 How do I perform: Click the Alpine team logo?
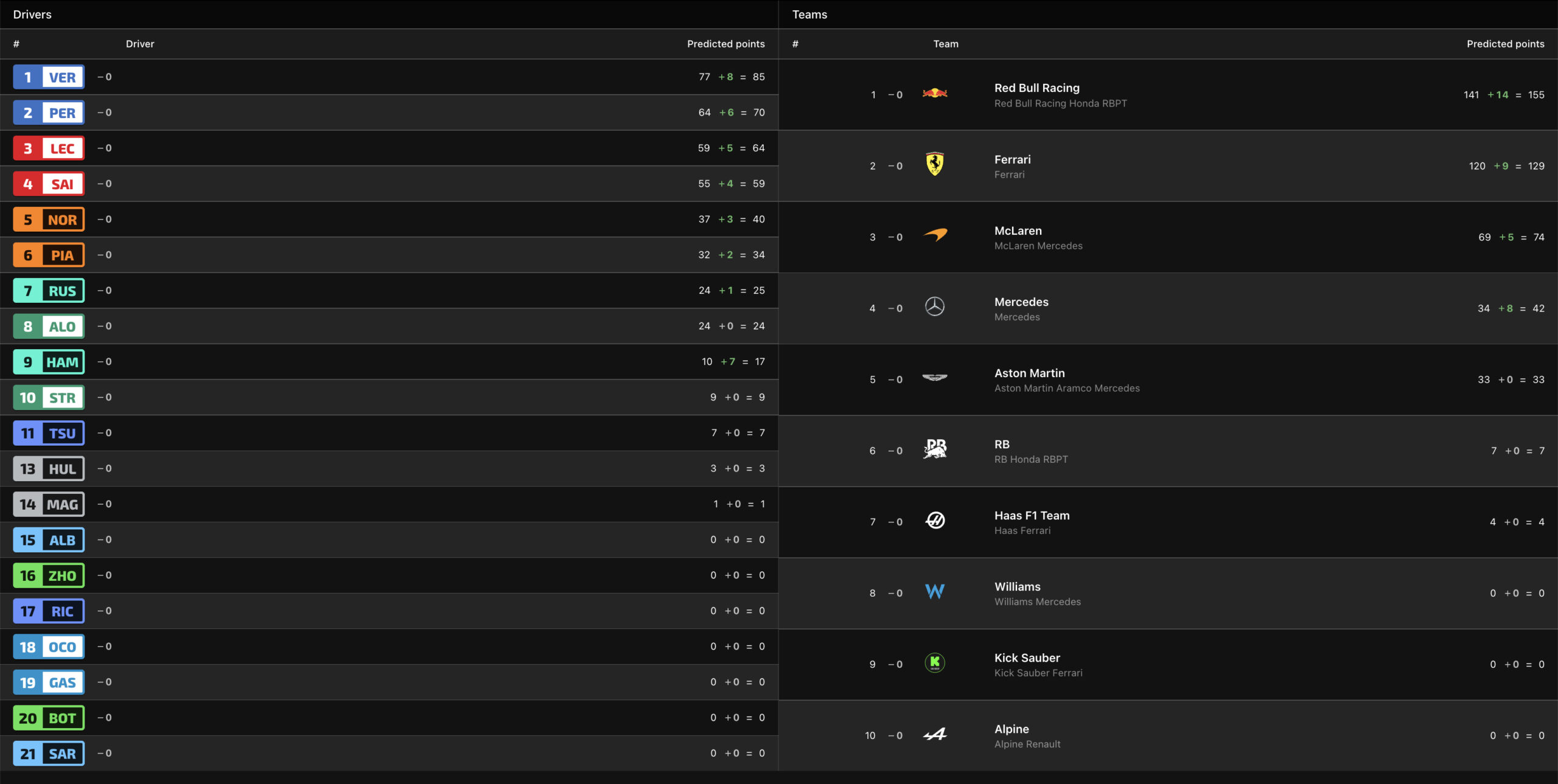935,734
